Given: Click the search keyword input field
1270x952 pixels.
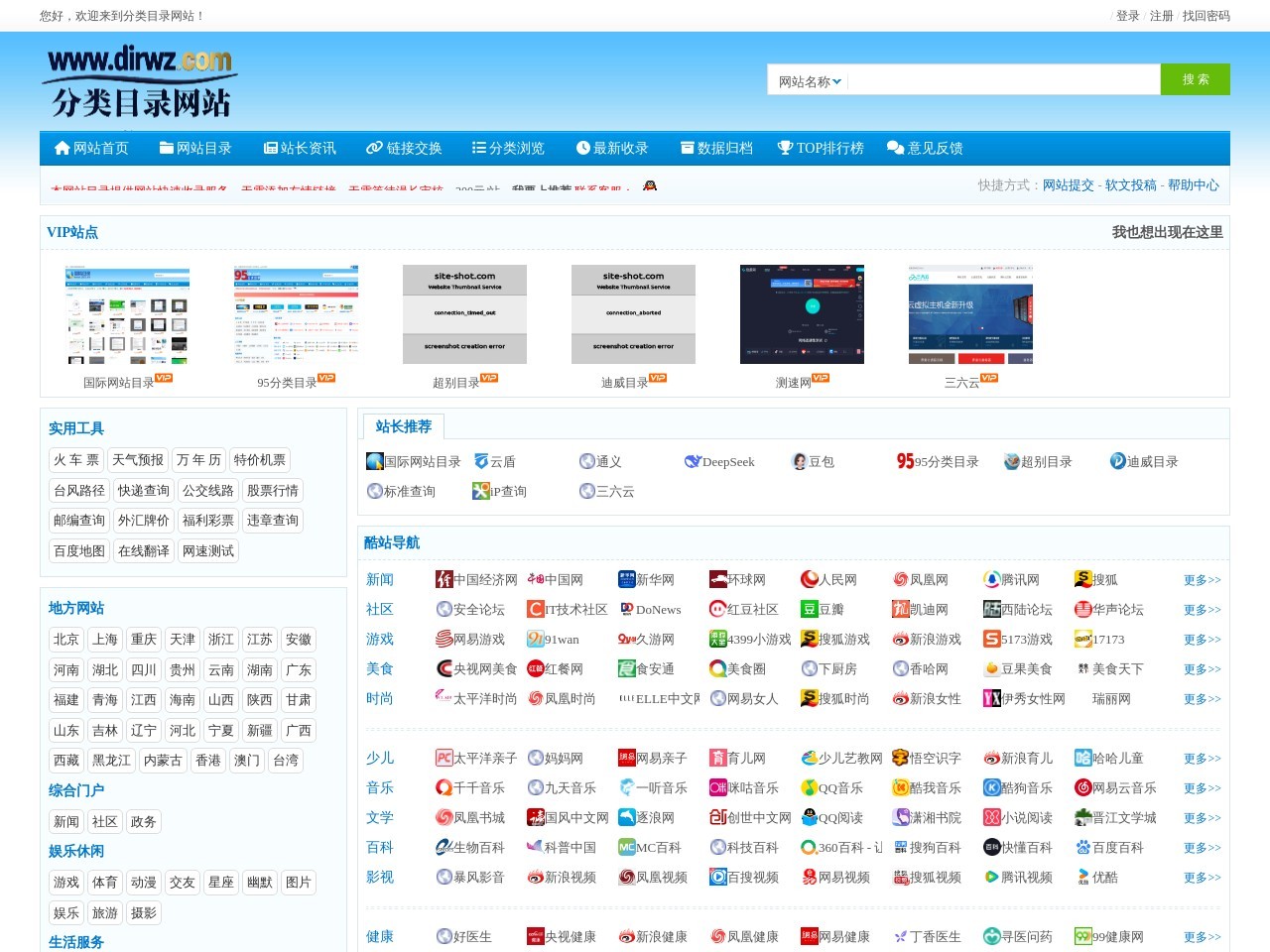Looking at the screenshot, I should 1003,80.
